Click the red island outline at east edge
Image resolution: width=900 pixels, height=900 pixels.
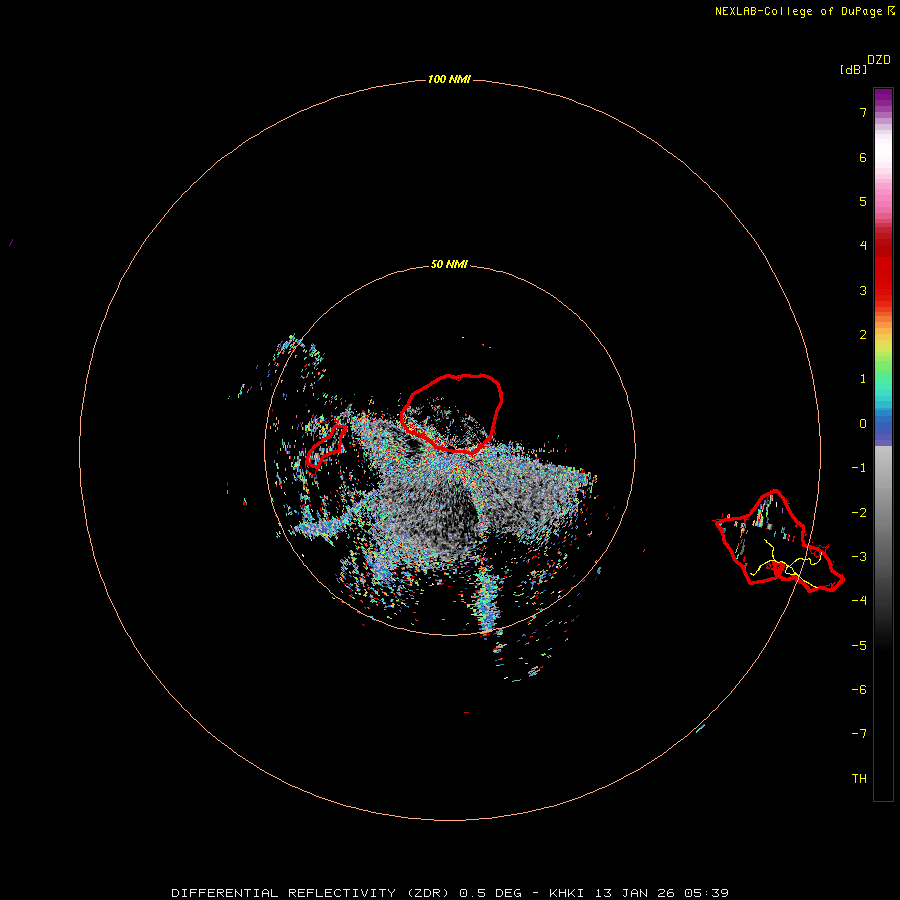(779, 541)
